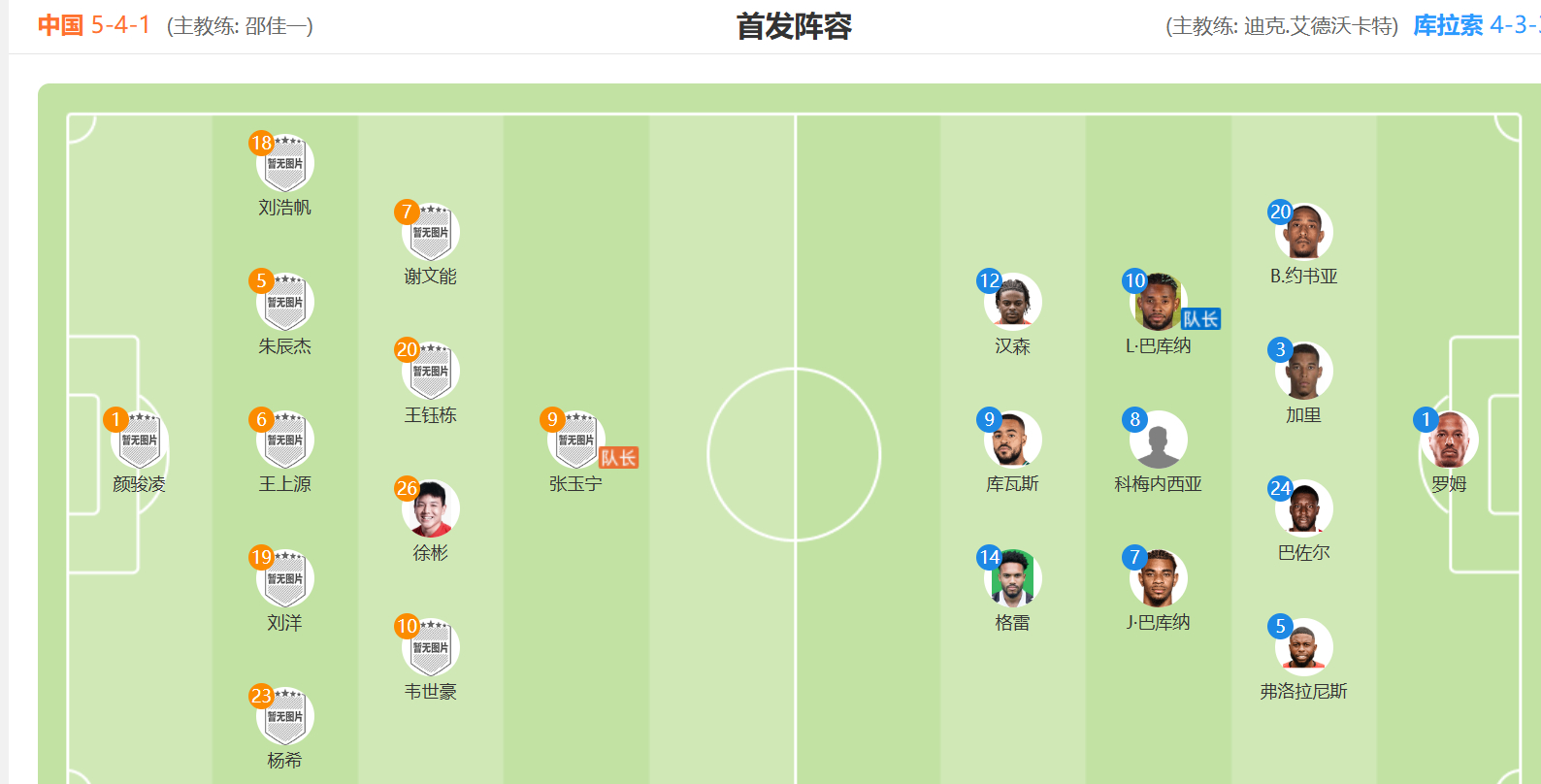Click player name 王上源
Image resolution: width=1541 pixels, height=784 pixels.
(284, 484)
